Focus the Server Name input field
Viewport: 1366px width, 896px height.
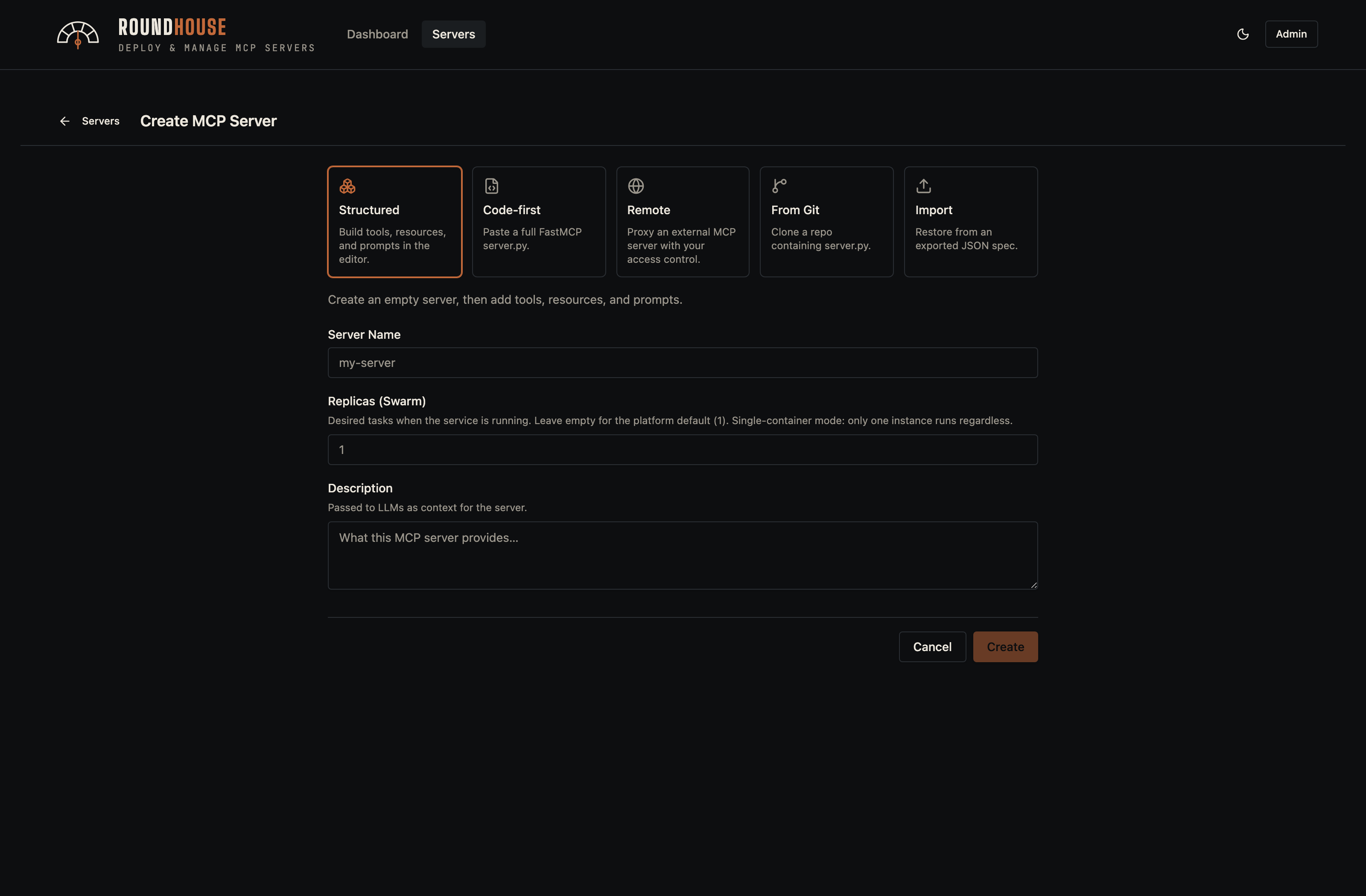(683, 363)
